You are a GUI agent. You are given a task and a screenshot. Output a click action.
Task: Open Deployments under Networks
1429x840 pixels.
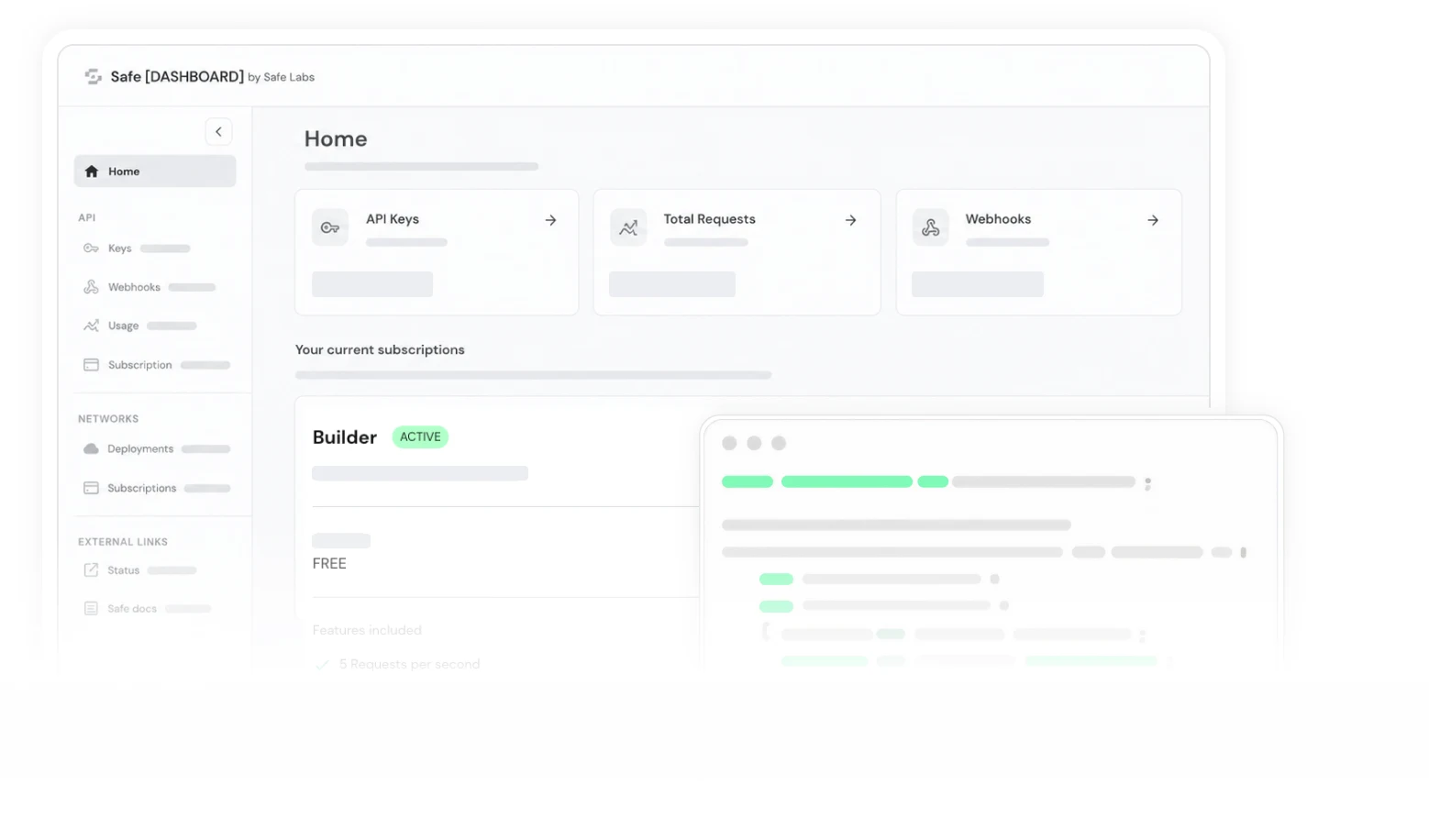(140, 449)
